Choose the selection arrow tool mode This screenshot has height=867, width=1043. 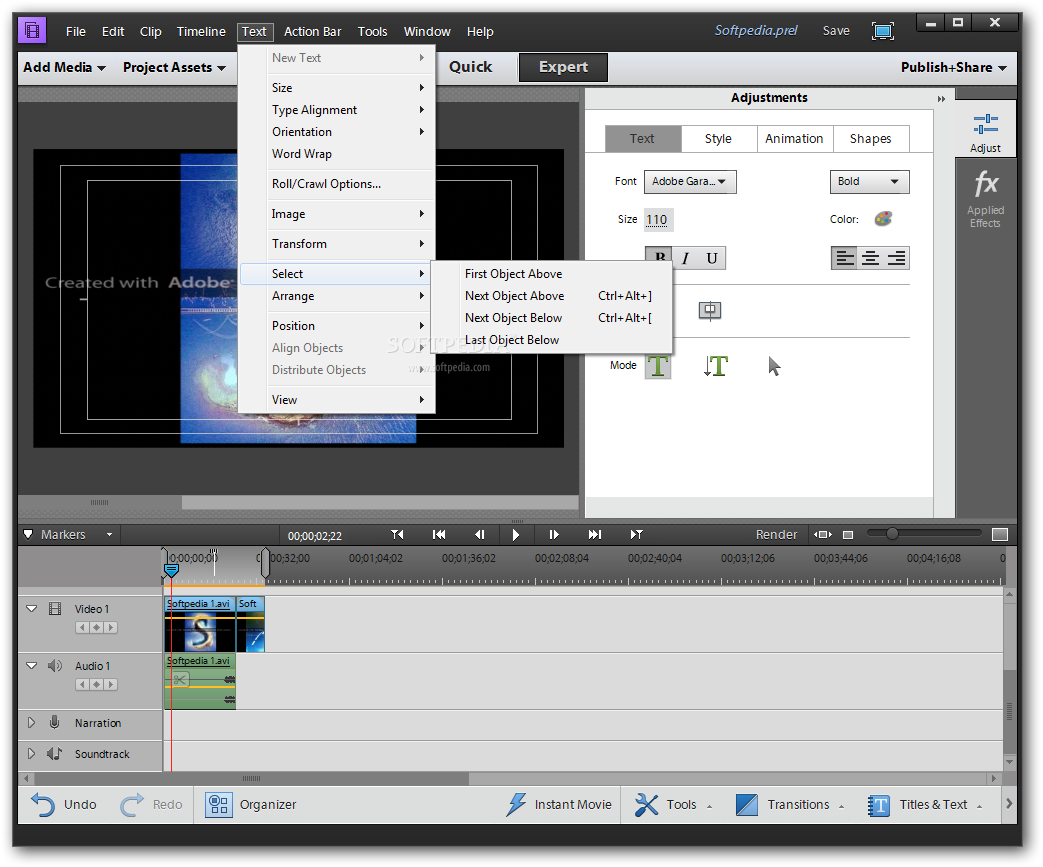click(x=774, y=366)
